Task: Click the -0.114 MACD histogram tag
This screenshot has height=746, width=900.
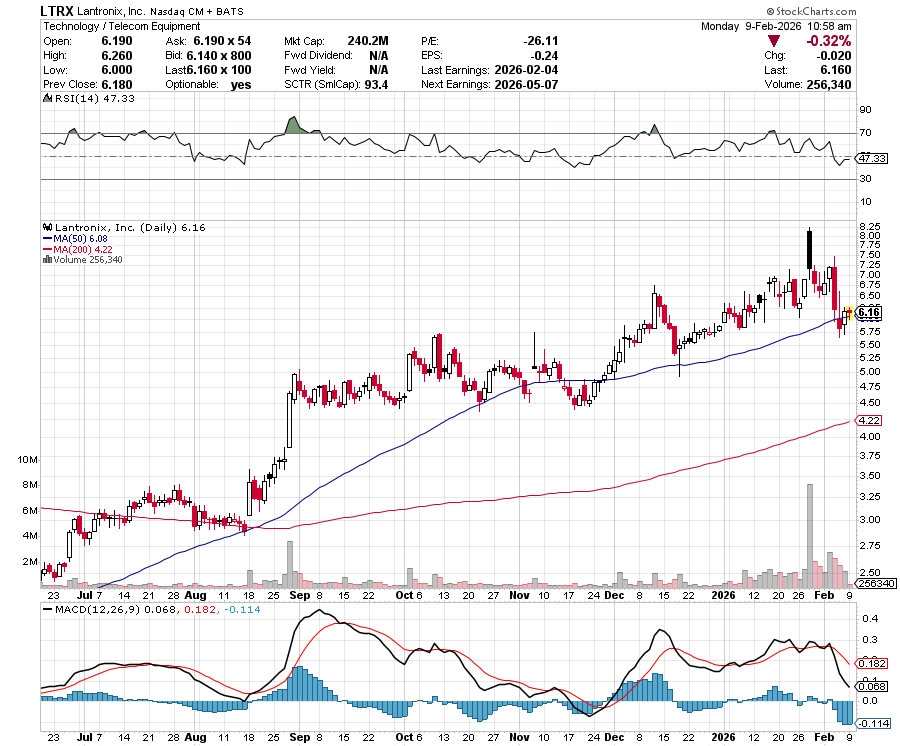Action: click(x=874, y=724)
